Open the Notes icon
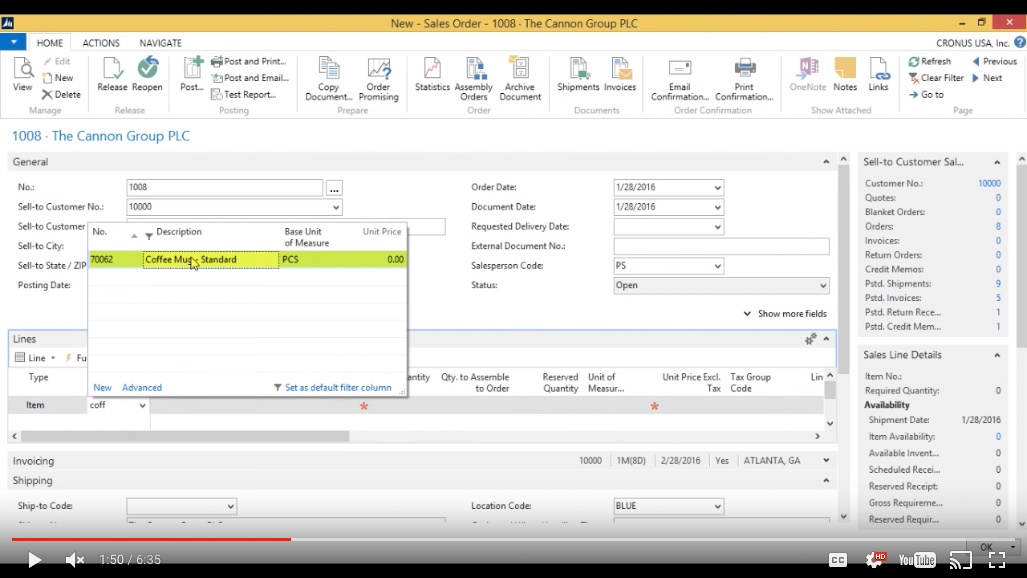The image size is (1027, 578). [x=845, y=74]
